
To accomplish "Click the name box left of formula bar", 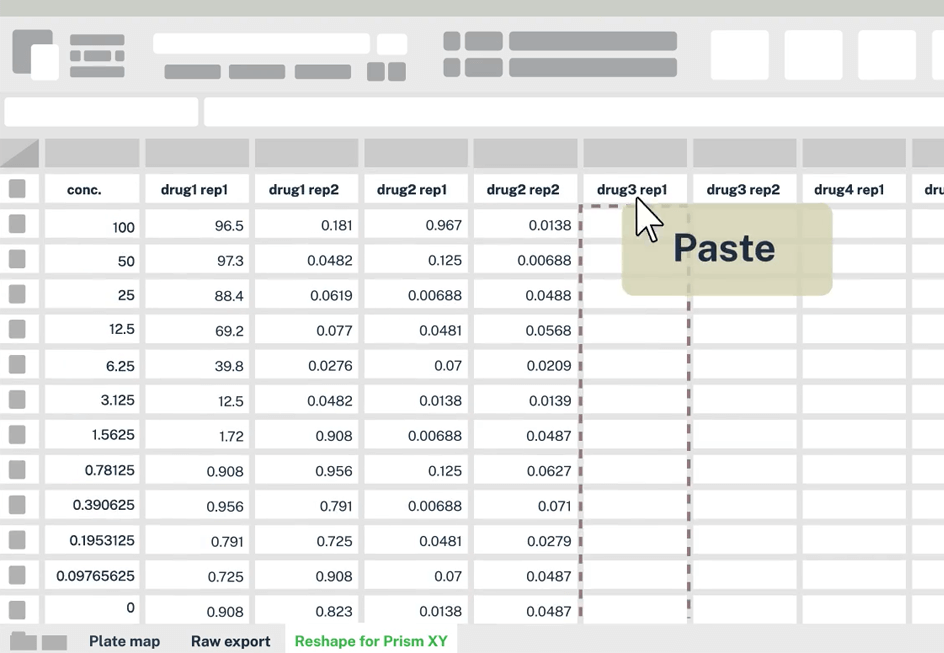I will pyautogui.click(x=101, y=112).
